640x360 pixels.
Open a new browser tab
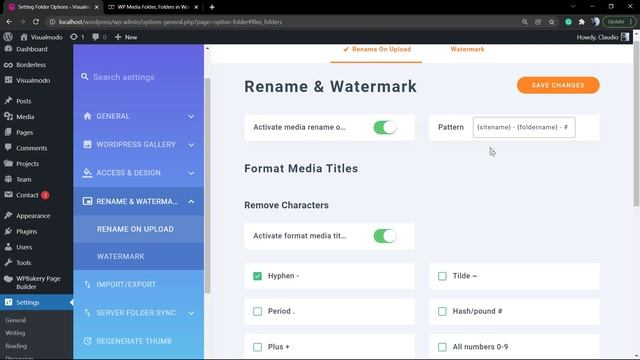[212, 7]
